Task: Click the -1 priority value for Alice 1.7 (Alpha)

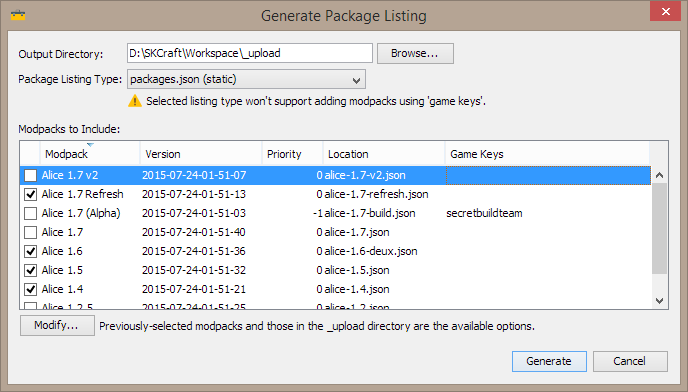Action: click(x=318, y=213)
